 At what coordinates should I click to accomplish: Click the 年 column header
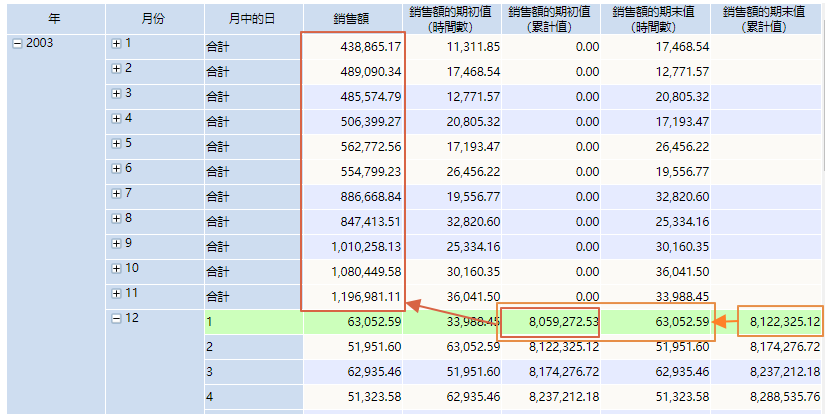pyautogui.click(x=54, y=19)
